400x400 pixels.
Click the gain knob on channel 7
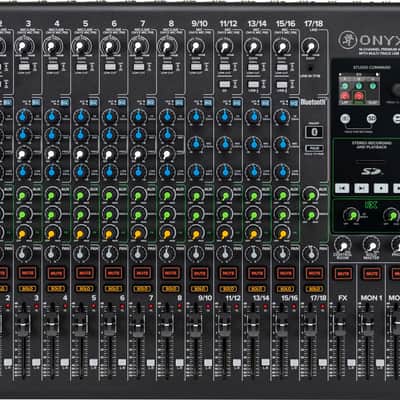pos(139,47)
